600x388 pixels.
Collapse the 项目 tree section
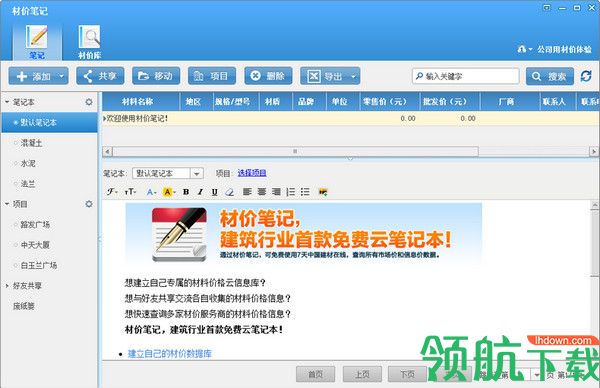(7, 204)
